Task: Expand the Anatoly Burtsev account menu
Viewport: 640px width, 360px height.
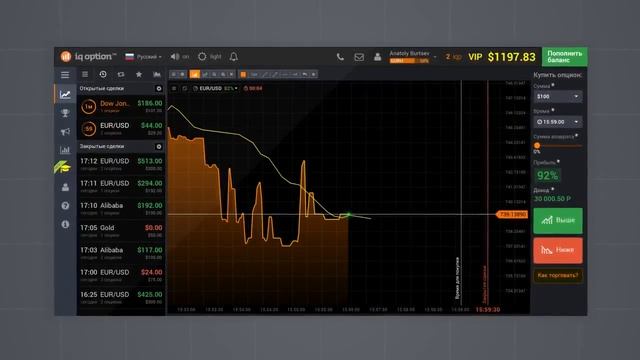Action: tap(413, 57)
